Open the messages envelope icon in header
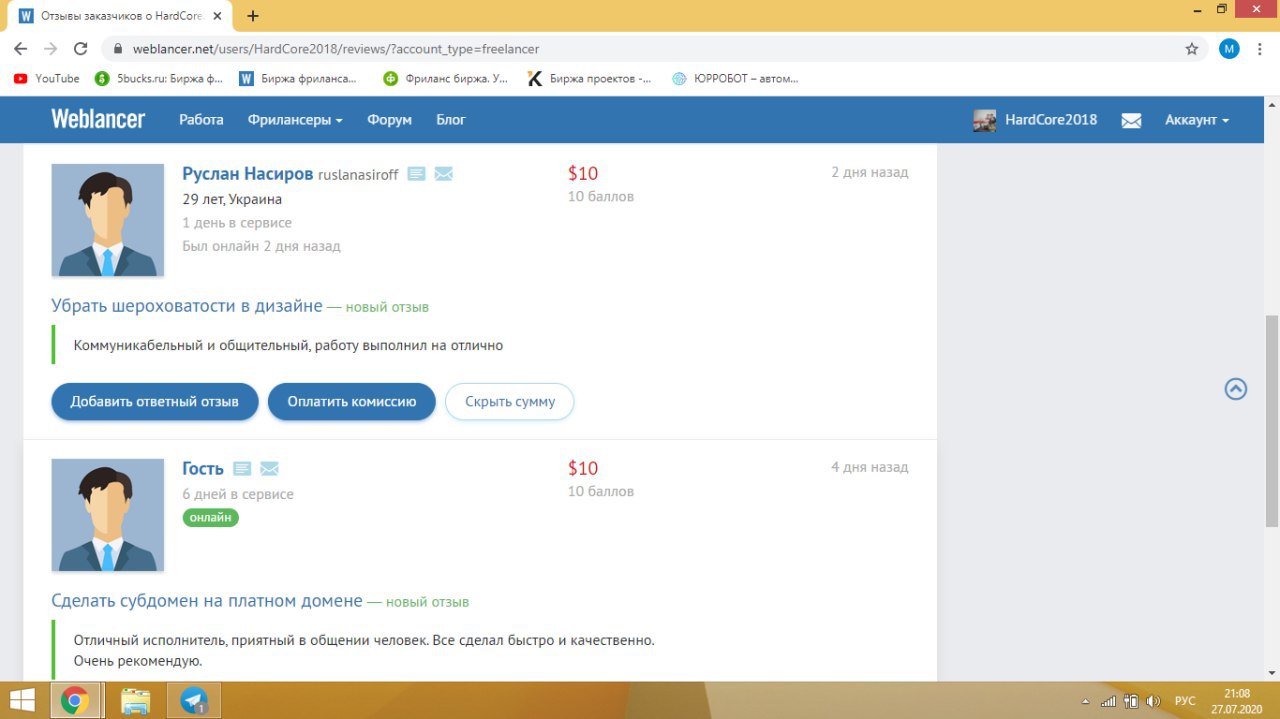The width and height of the screenshot is (1280, 719). (x=1131, y=120)
